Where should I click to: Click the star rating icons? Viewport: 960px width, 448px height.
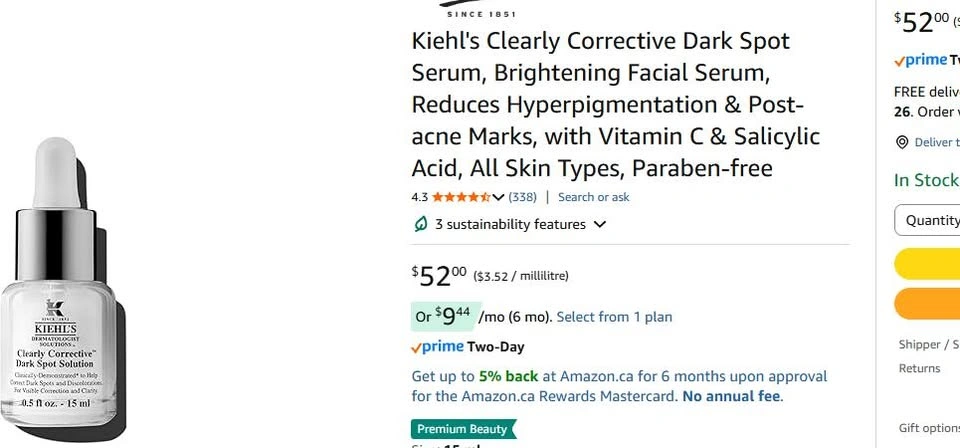[x=461, y=197]
